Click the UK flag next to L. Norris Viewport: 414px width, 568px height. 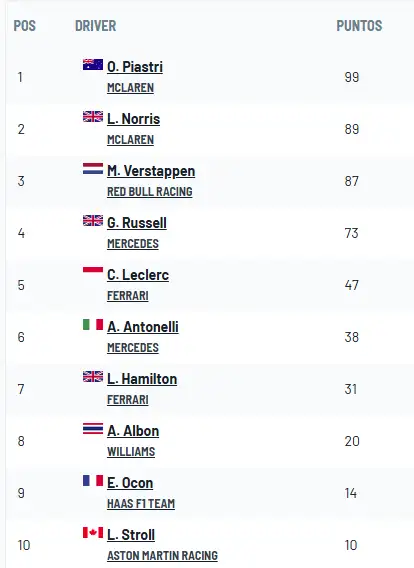tap(93, 116)
